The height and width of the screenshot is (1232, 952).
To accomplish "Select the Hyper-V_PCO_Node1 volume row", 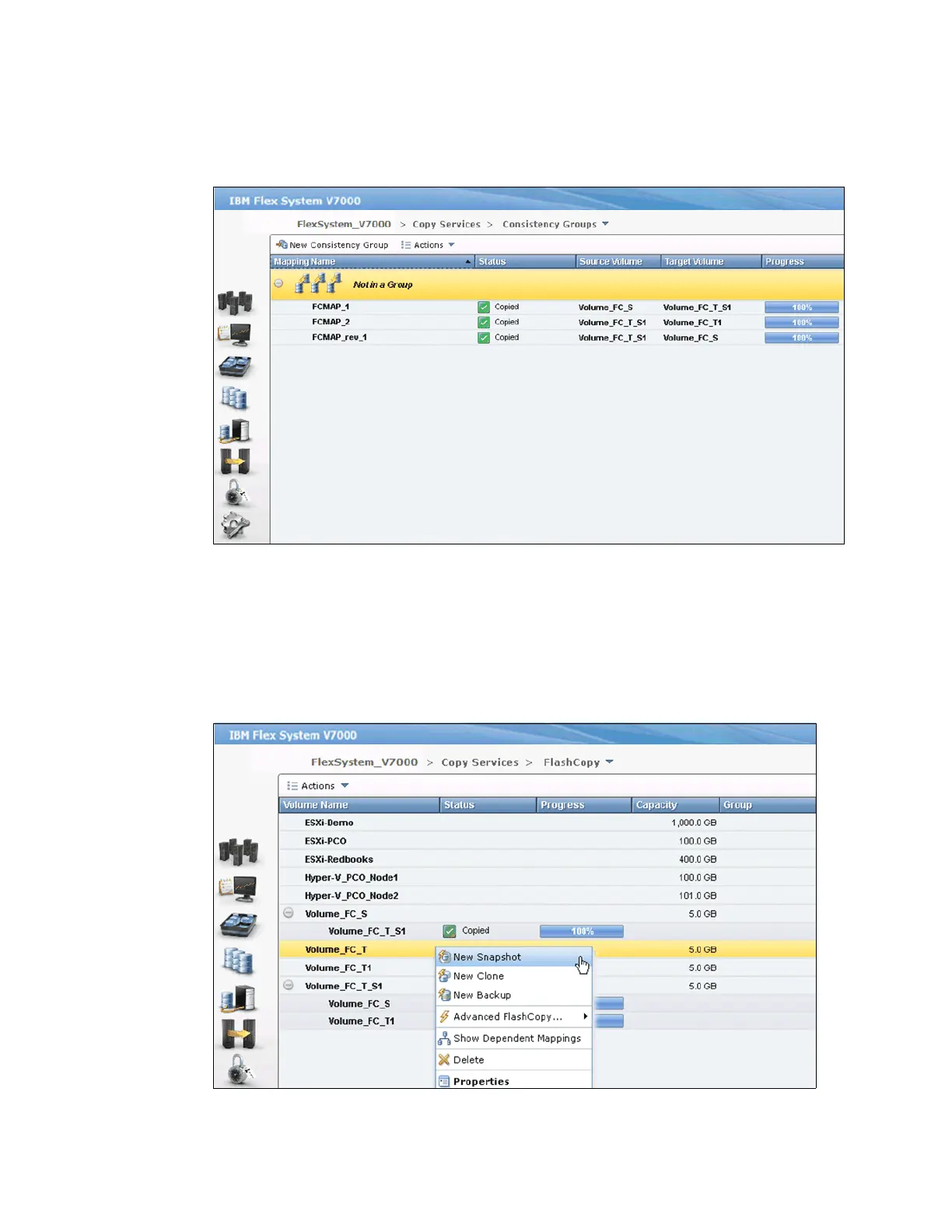I will coord(548,877).
